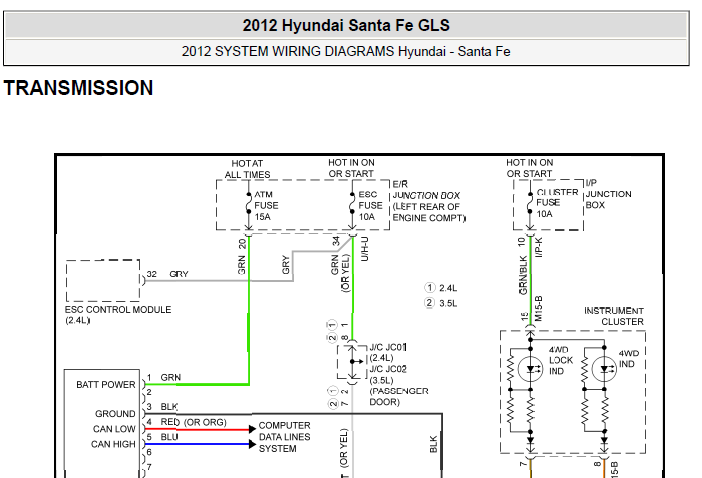The width and height of the screenshot is (702, 478).
Task: Click the TRANSMISSION heading
Action: click(78, 88)
